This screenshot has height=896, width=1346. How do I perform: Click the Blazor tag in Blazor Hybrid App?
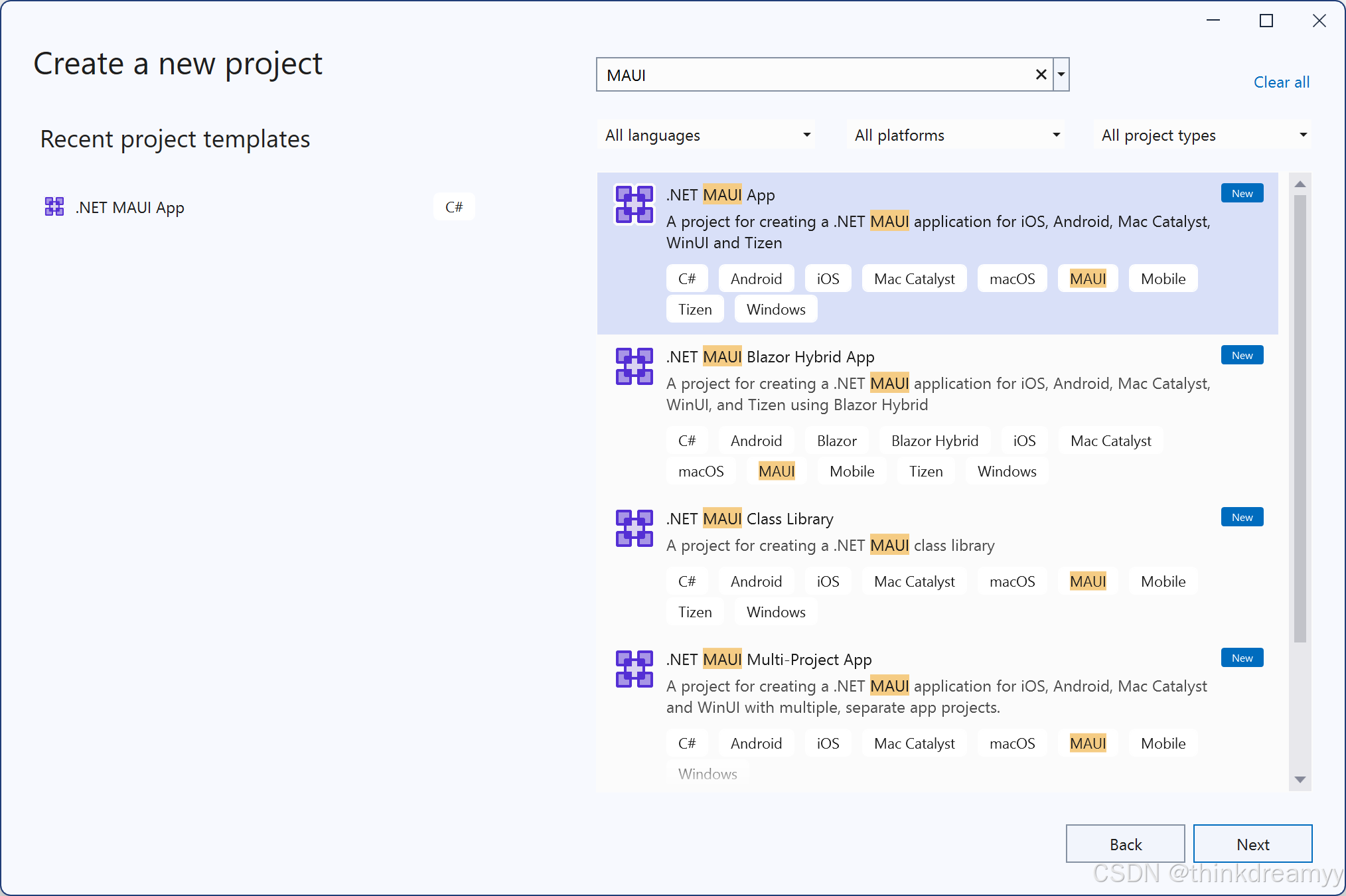(x=837, y=441)
